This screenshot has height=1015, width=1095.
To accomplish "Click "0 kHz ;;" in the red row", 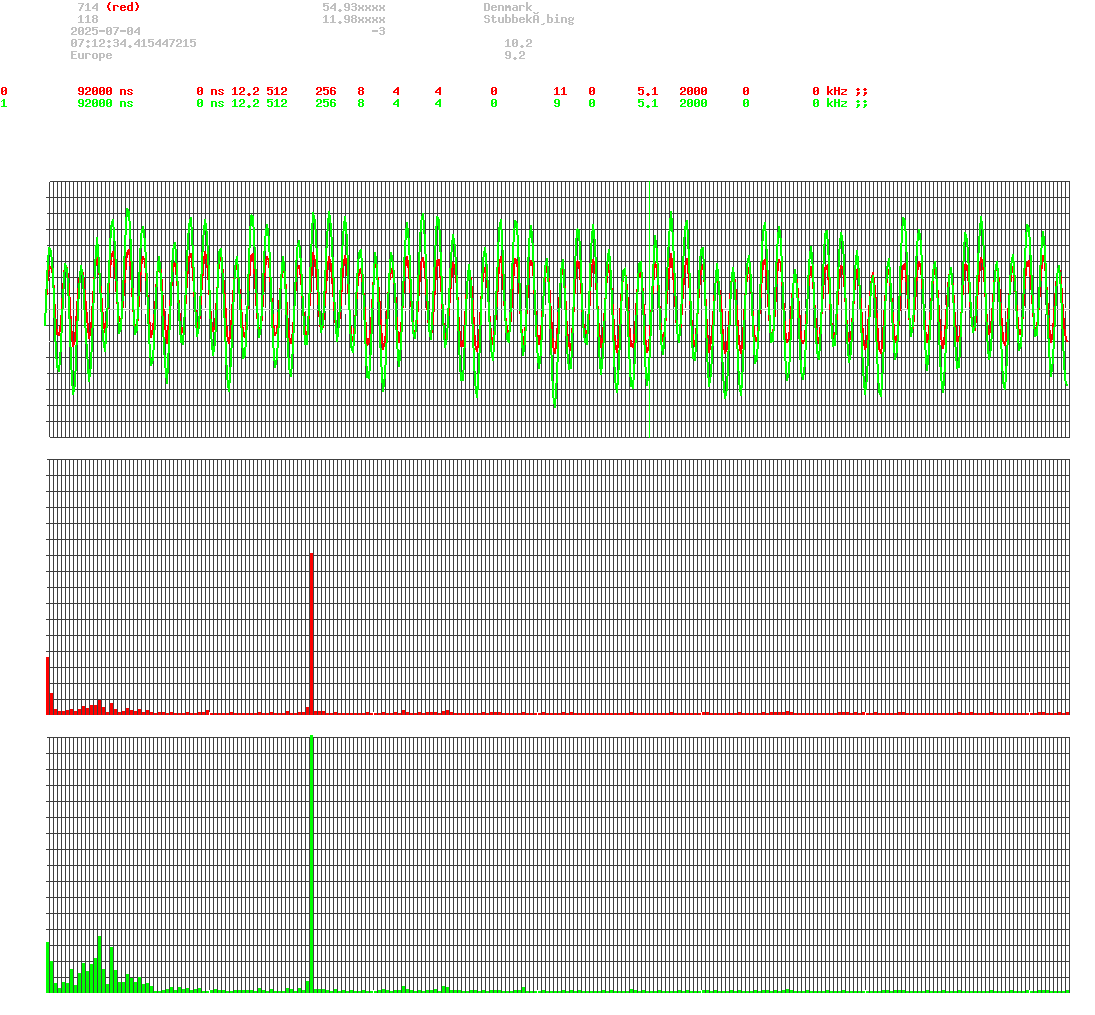I will pos(840,92).
